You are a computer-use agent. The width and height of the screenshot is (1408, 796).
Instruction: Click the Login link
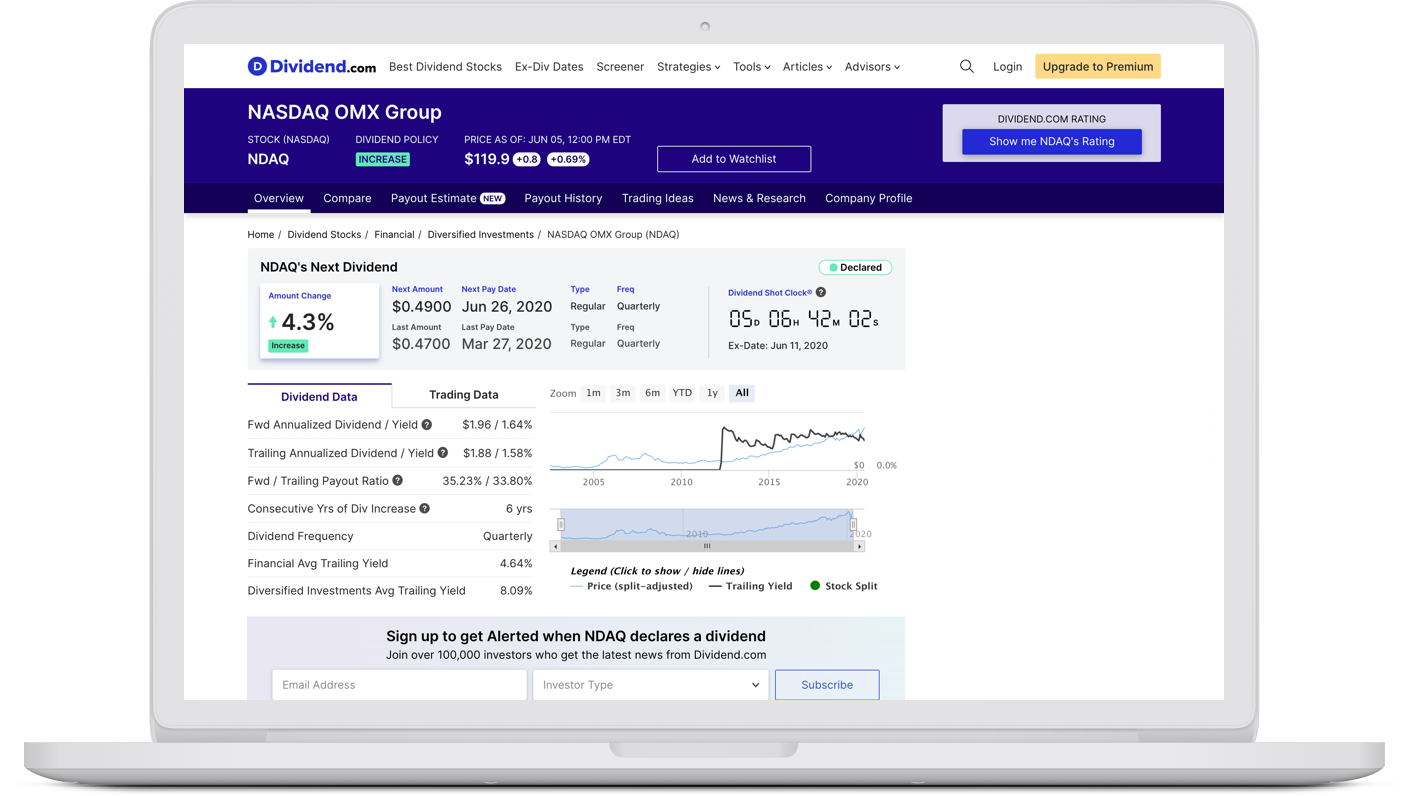click(1007, 67)
